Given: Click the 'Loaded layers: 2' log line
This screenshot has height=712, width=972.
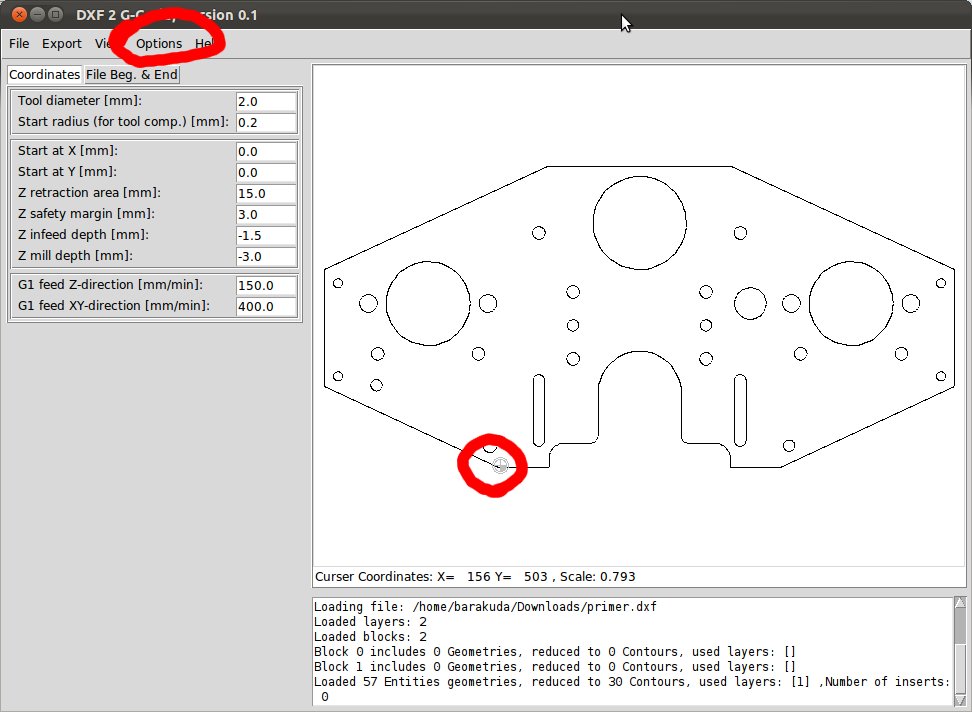Looking at the screenshot, I should pos(370,622).
